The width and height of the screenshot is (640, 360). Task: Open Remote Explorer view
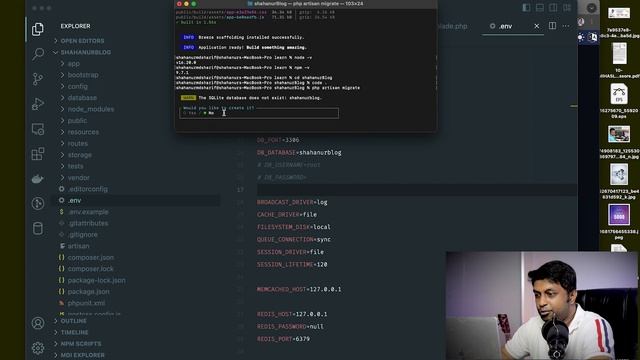[x=38, y=129]
